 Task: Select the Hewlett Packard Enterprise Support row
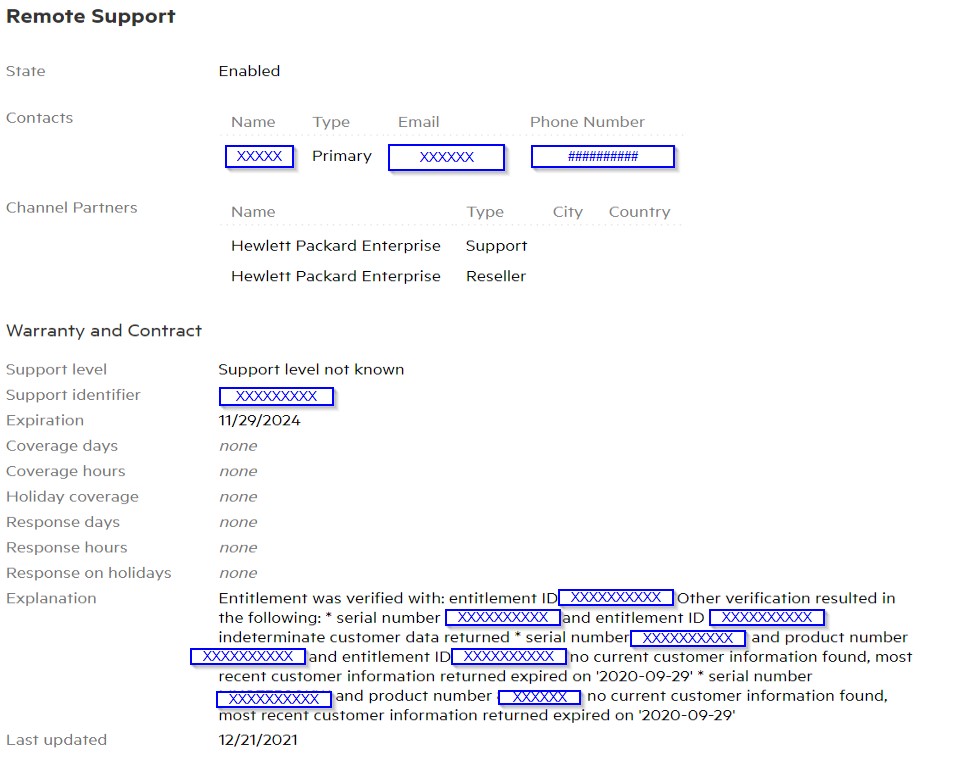point(335,245)
